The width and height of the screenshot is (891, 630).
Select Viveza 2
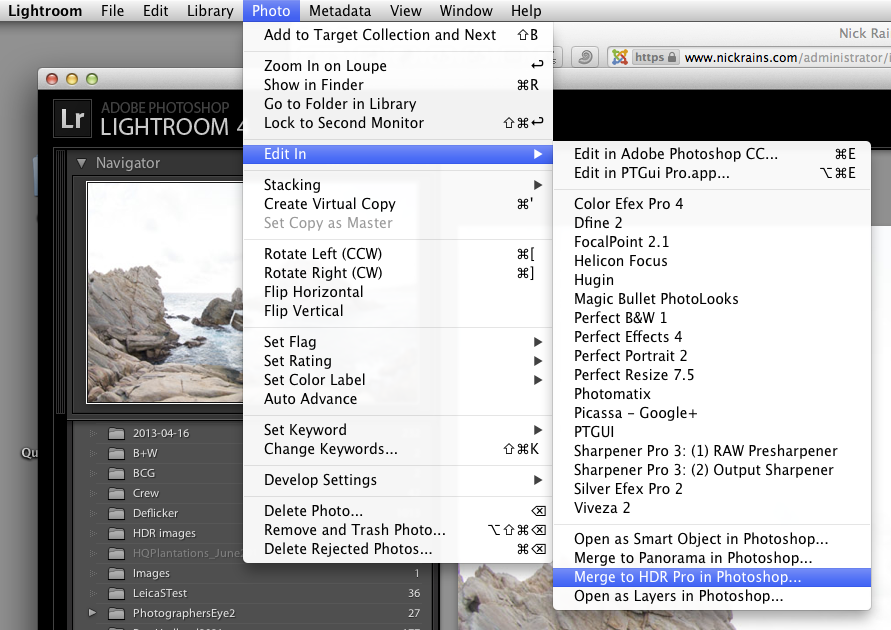(712, 508)
